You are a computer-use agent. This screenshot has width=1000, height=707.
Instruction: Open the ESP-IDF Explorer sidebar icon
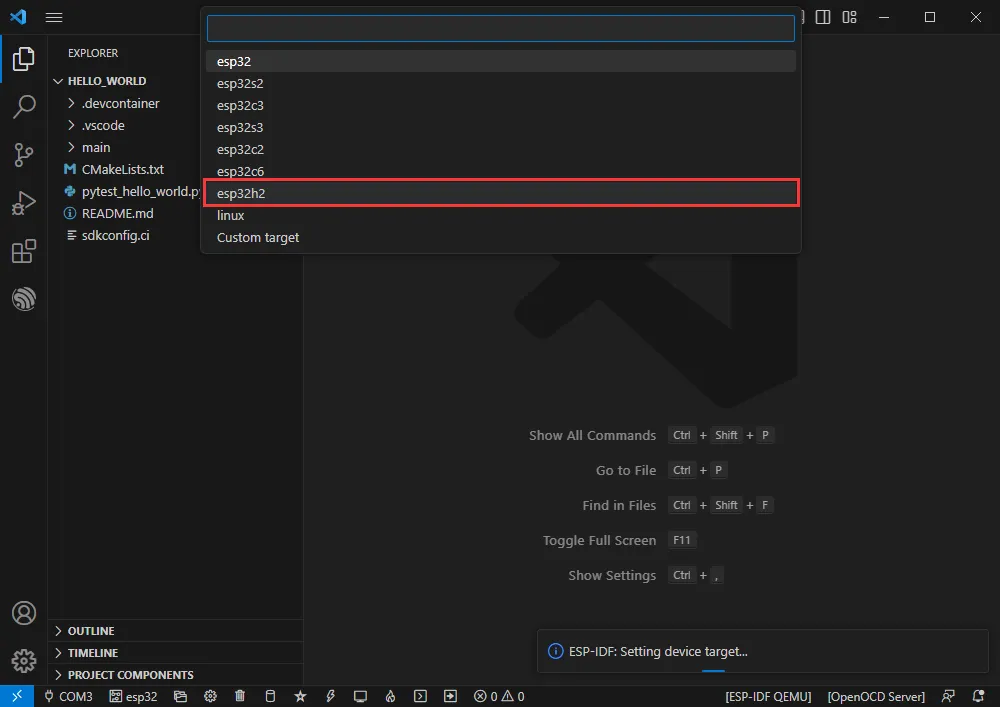pyautogui.click(x=24, y=299)
